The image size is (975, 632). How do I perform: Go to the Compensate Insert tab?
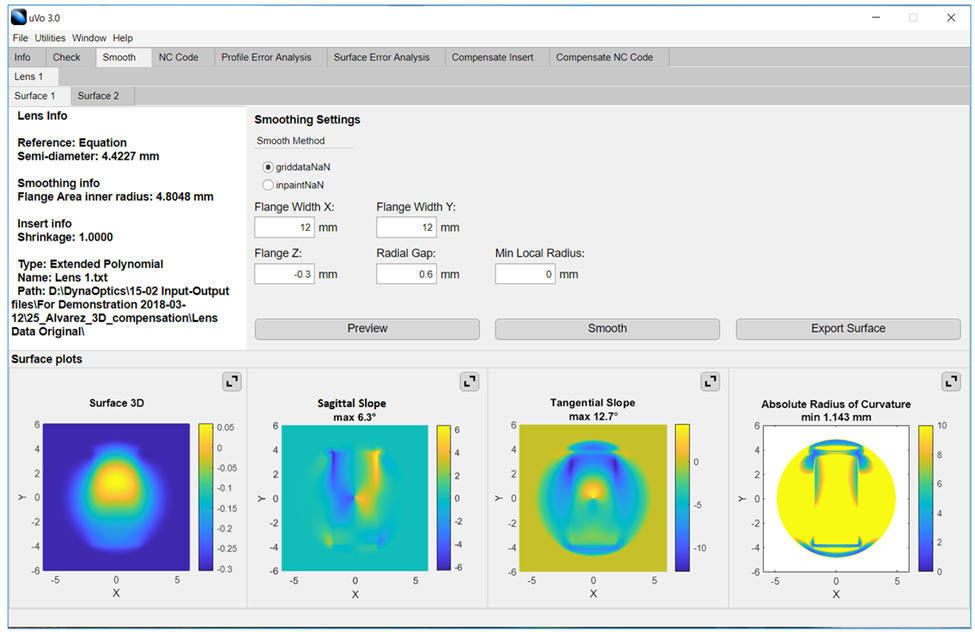[492, 57]
